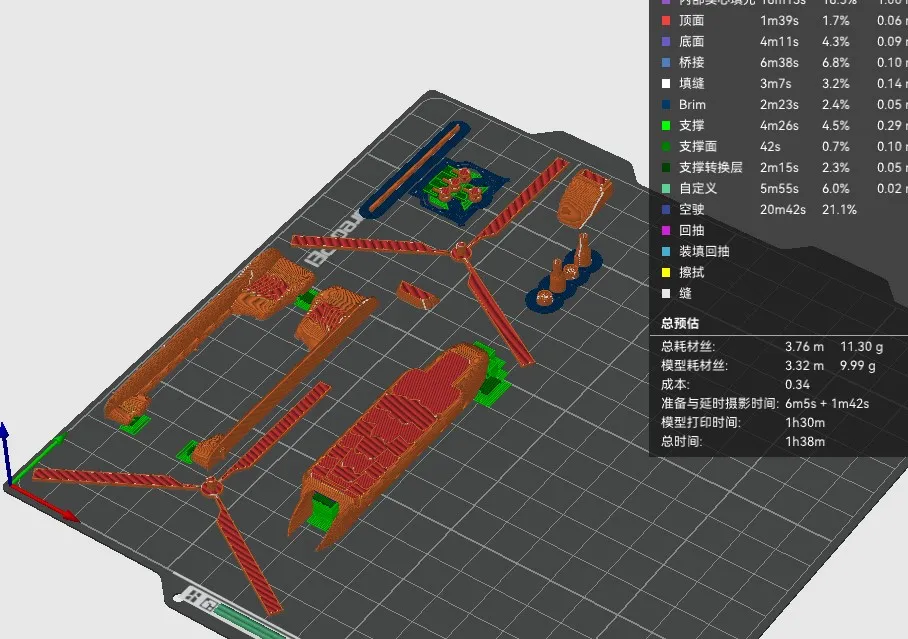This screenshot has width=908, height=639.
Task: Select the peg parts on the oval brim
Action: [565, 275]
